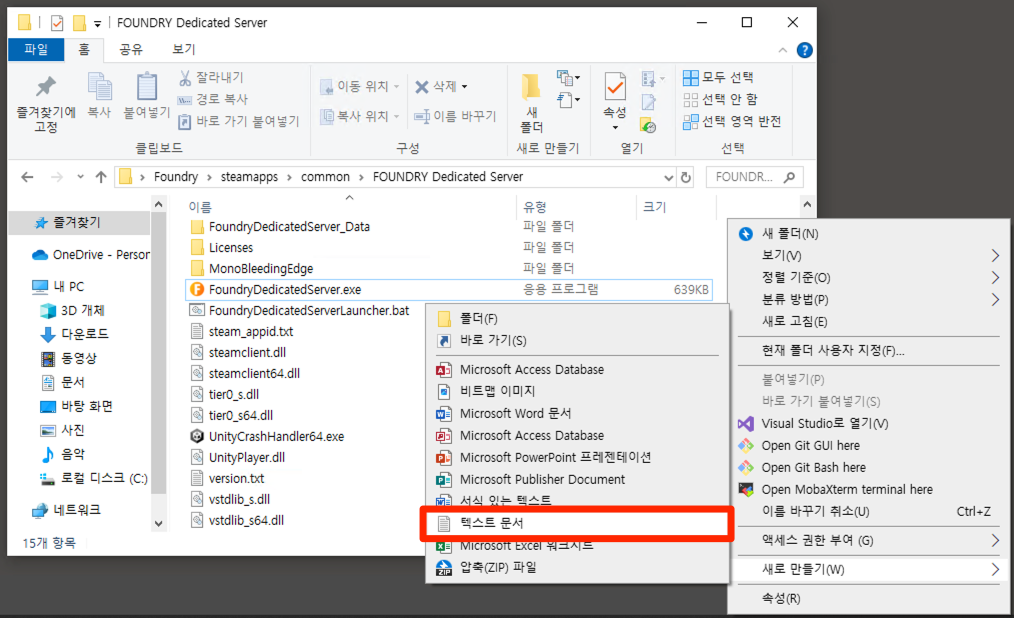Choose Microsoft Word 문서 in submenu
1014x618 pixels.
click(x=515, y=414)
